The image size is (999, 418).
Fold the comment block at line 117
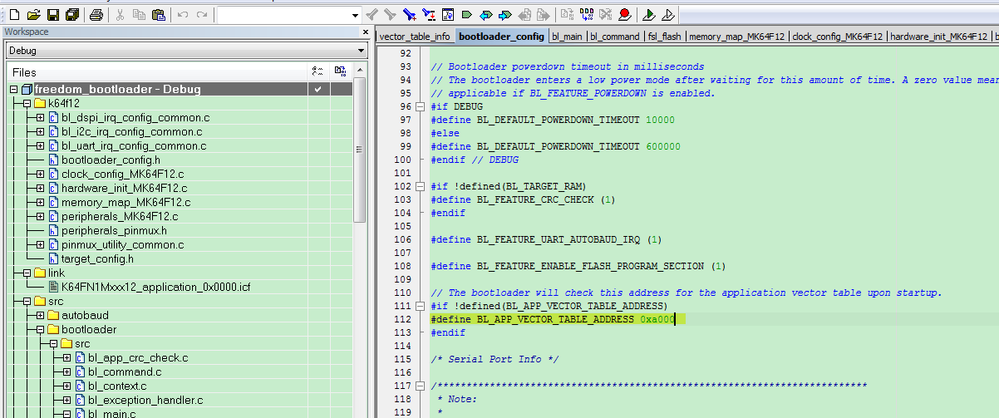click(420, 386)
